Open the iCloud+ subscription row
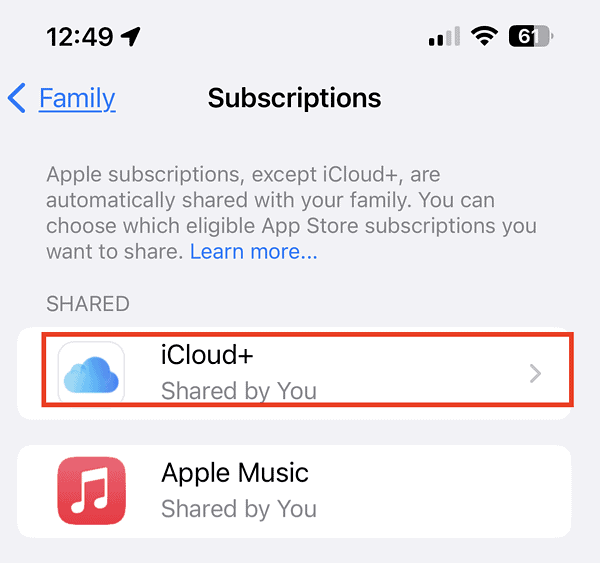This screenshot has width=600, height=563. [x=294, y=373]
